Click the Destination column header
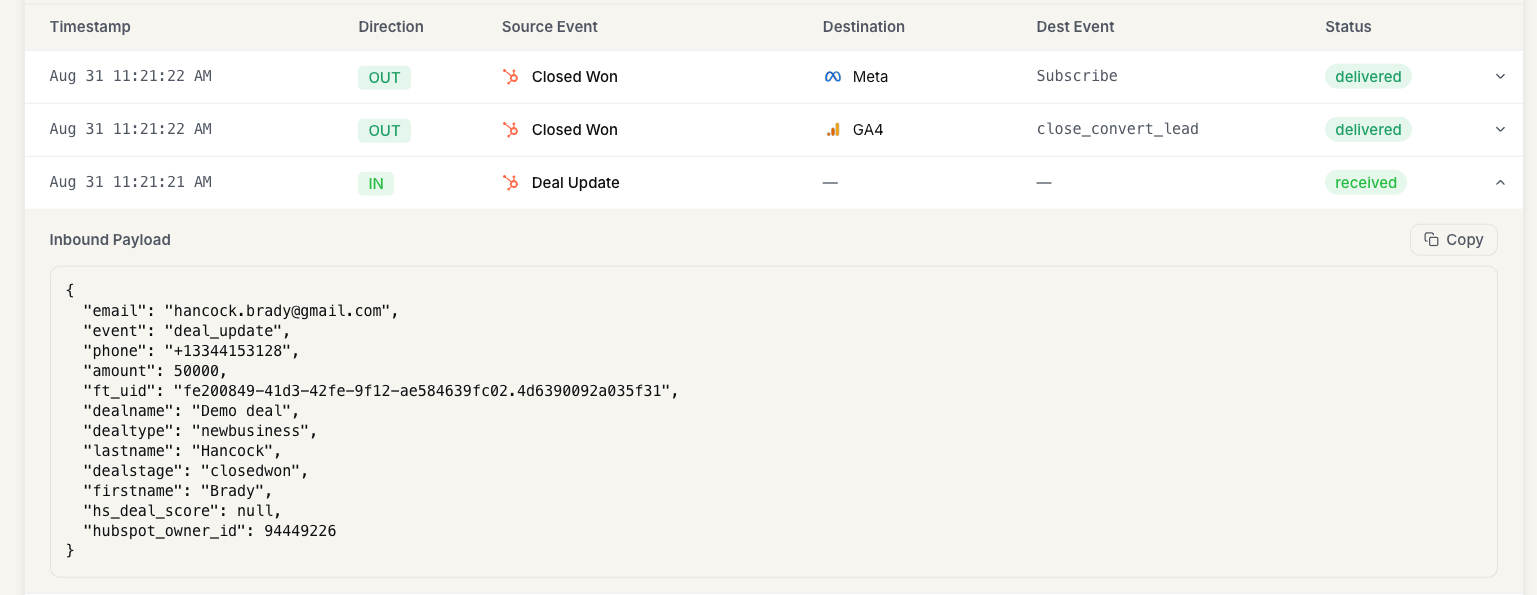 coord(864,27)
